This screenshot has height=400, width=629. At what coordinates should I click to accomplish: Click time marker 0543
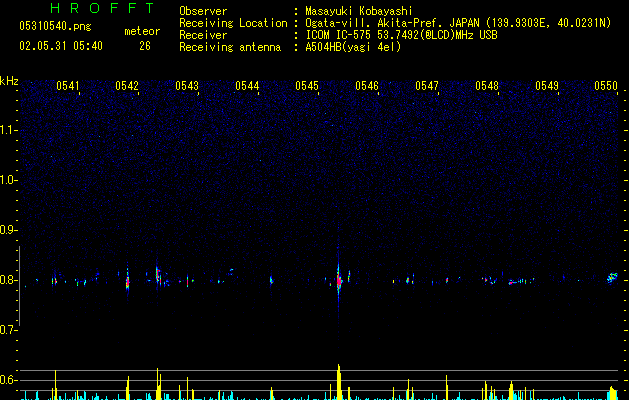pyautogui.click(x=187, y=86)
